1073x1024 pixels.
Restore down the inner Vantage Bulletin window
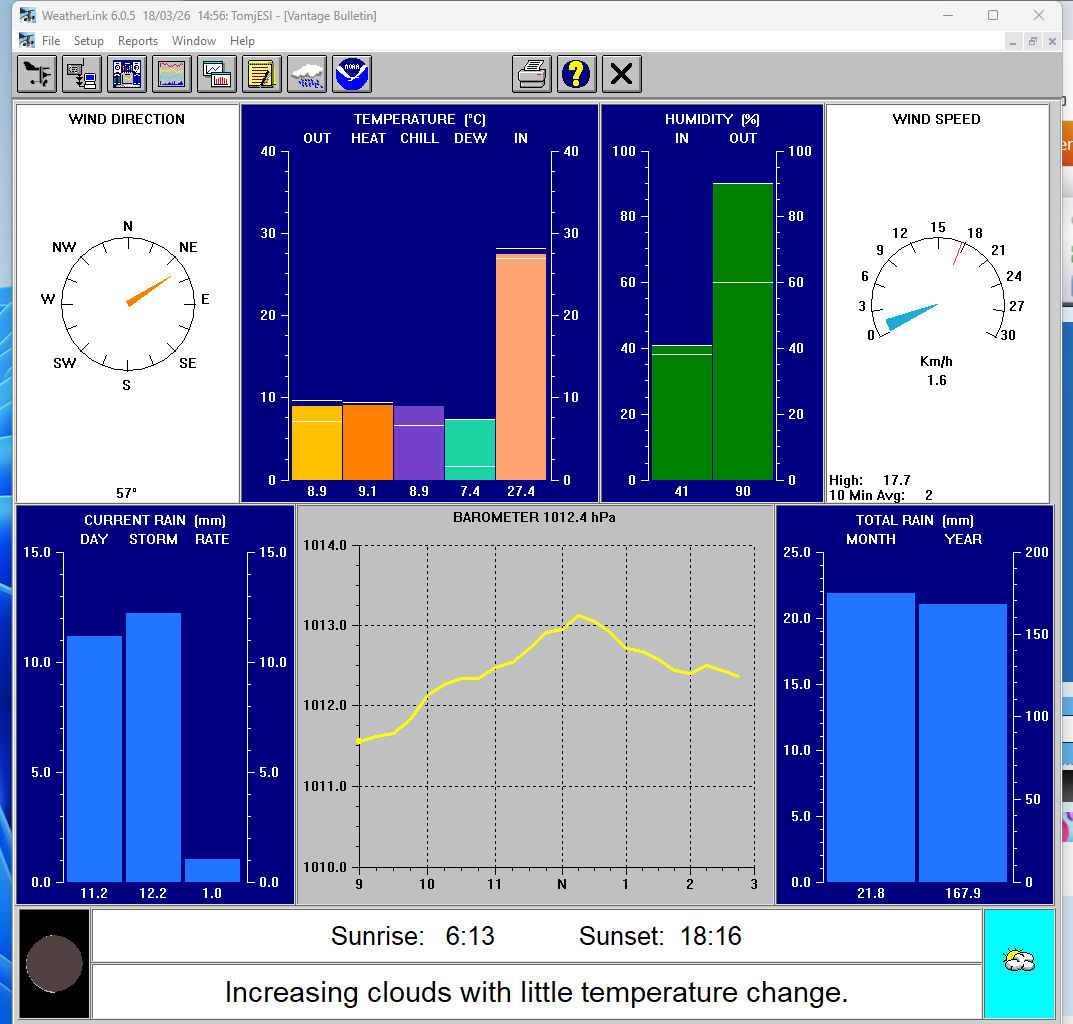point(1033,41)
